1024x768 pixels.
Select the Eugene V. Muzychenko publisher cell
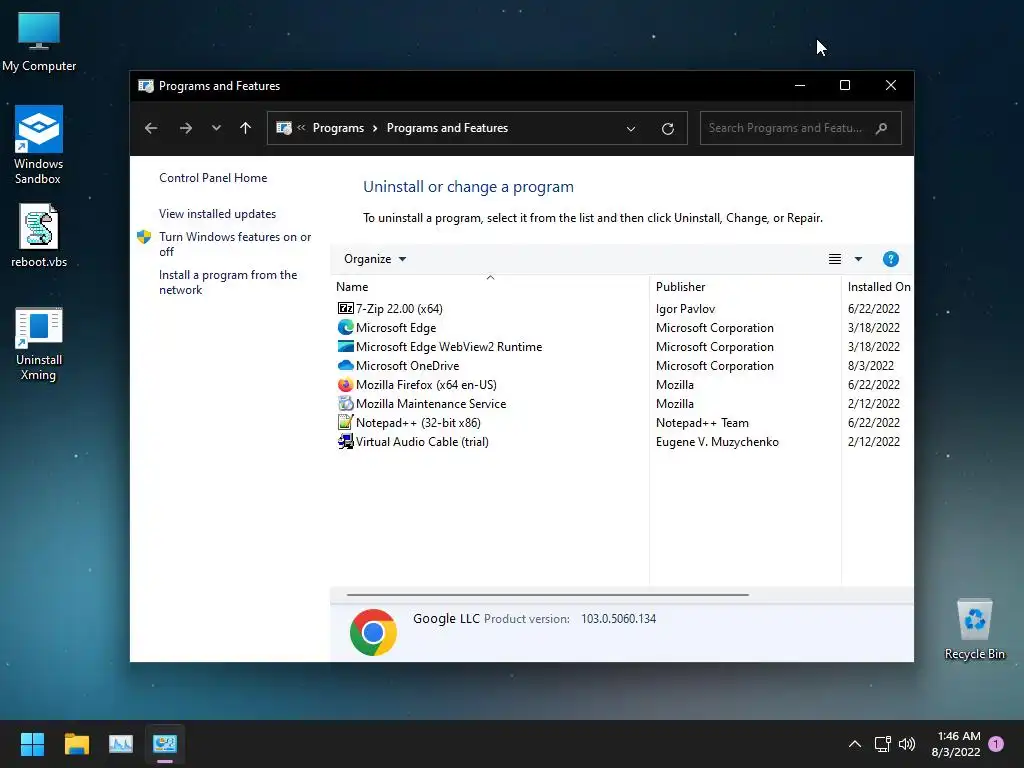[717, 442]
